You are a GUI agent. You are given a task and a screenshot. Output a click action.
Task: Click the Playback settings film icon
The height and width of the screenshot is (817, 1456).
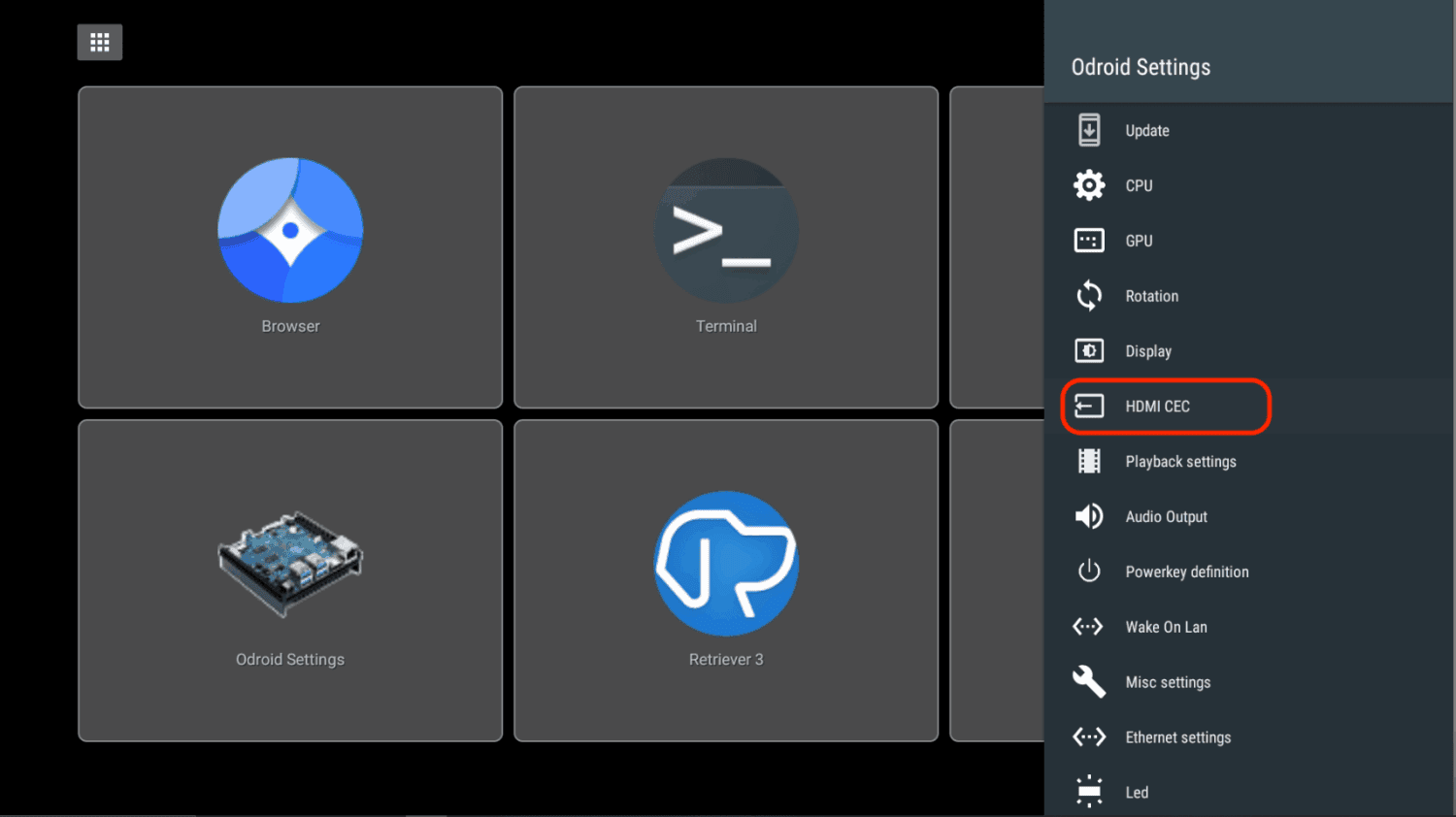1089,462
